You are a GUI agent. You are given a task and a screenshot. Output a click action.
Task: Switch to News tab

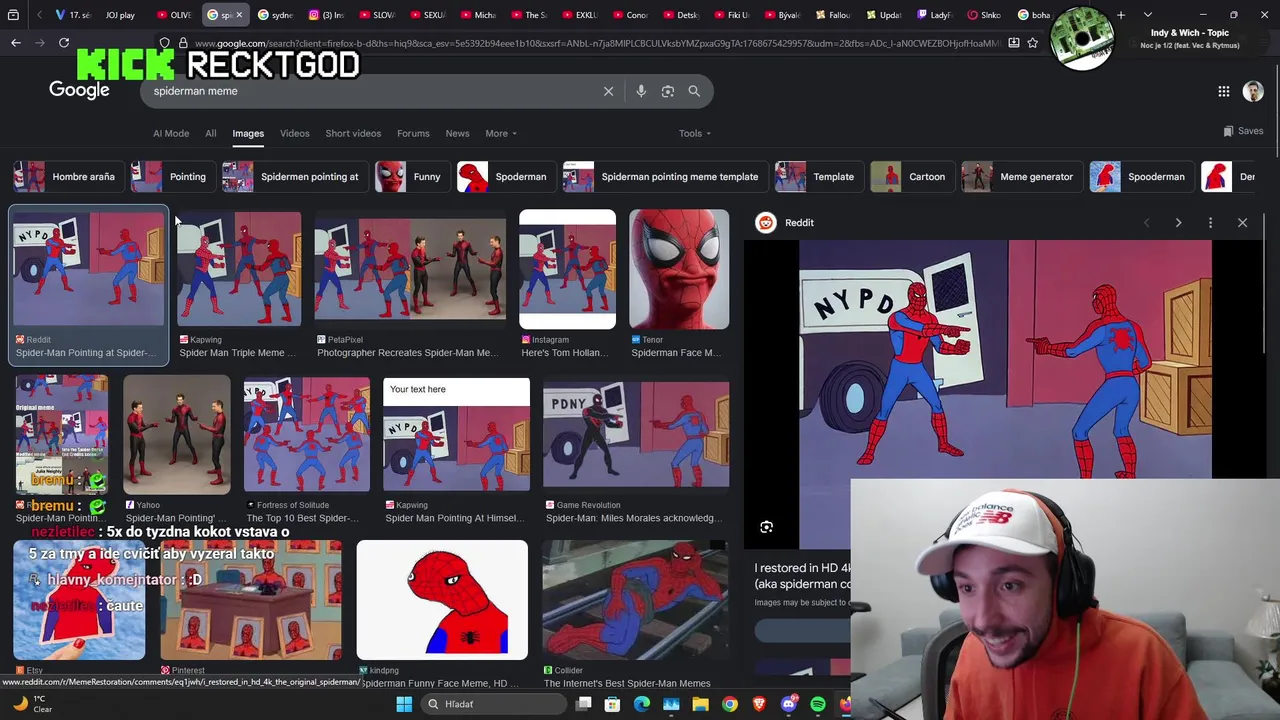pos(457,133)
